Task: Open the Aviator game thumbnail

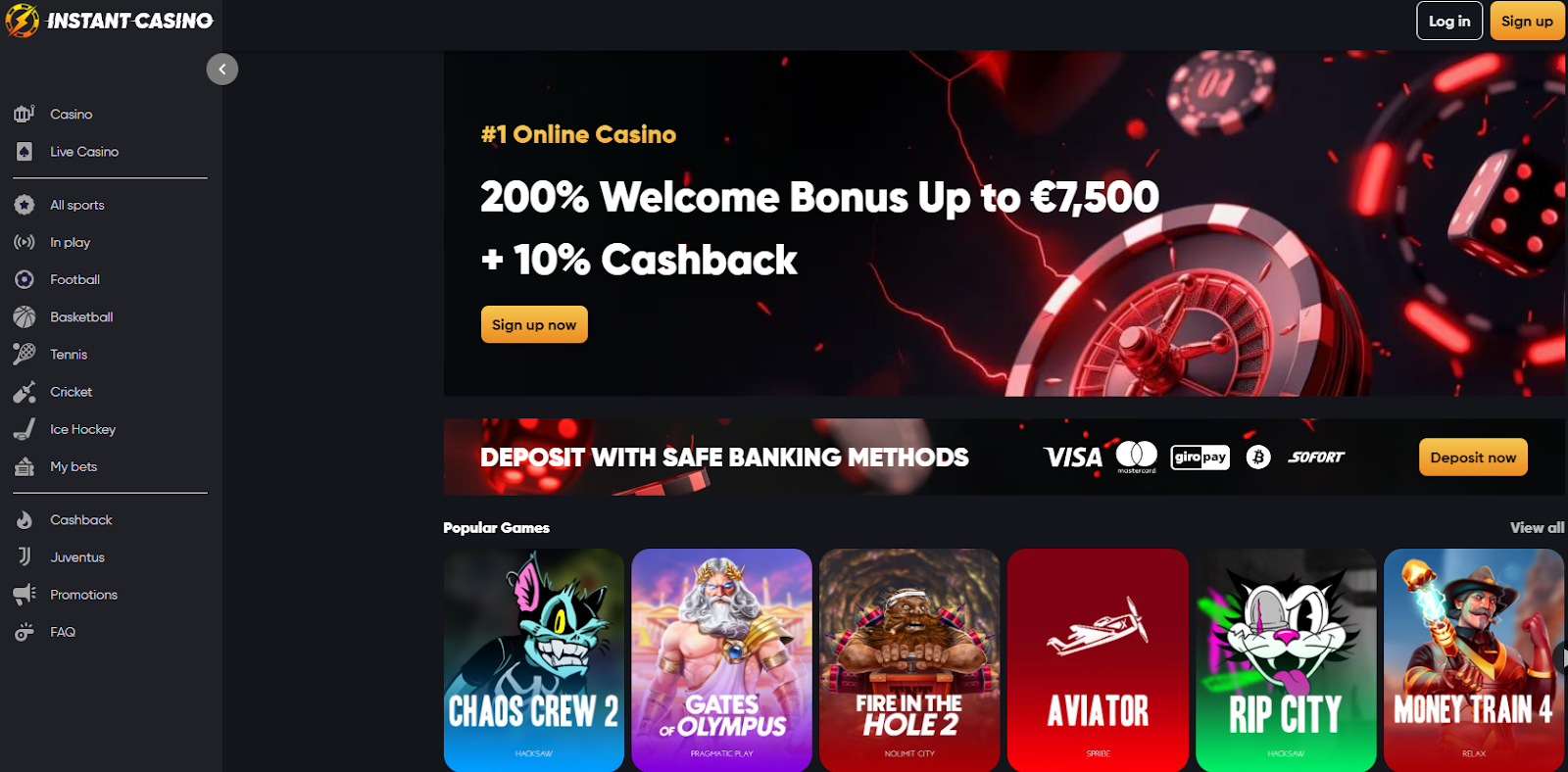Action: tap(1098, 660)
